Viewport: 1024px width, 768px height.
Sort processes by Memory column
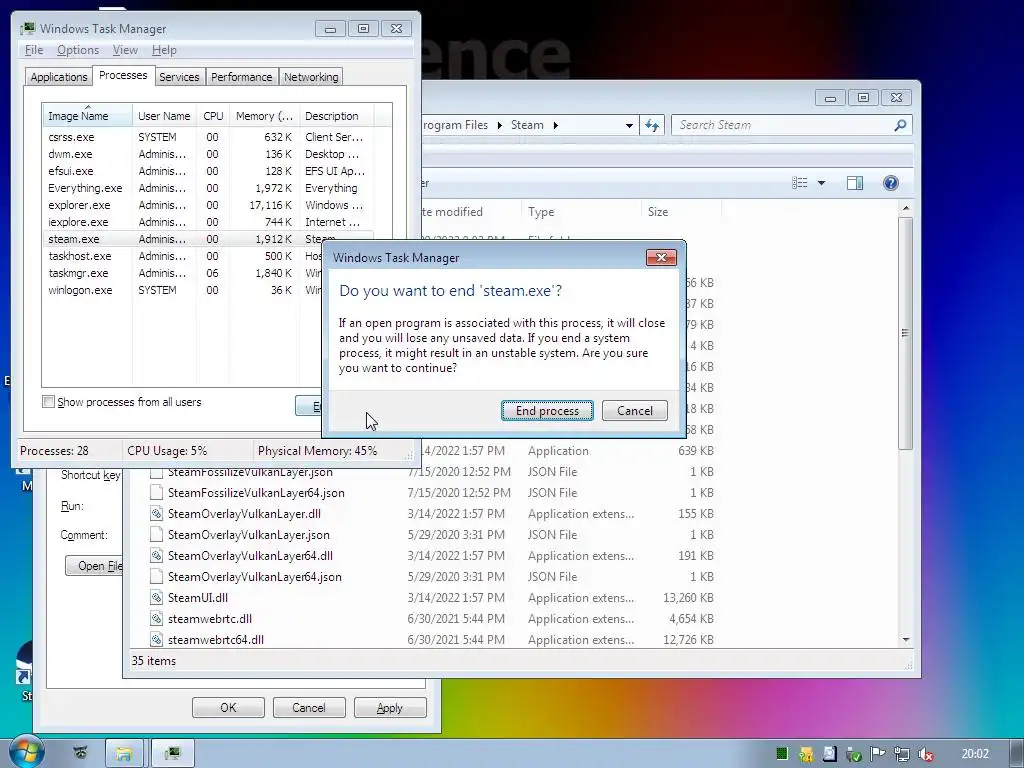coord(264,116)
